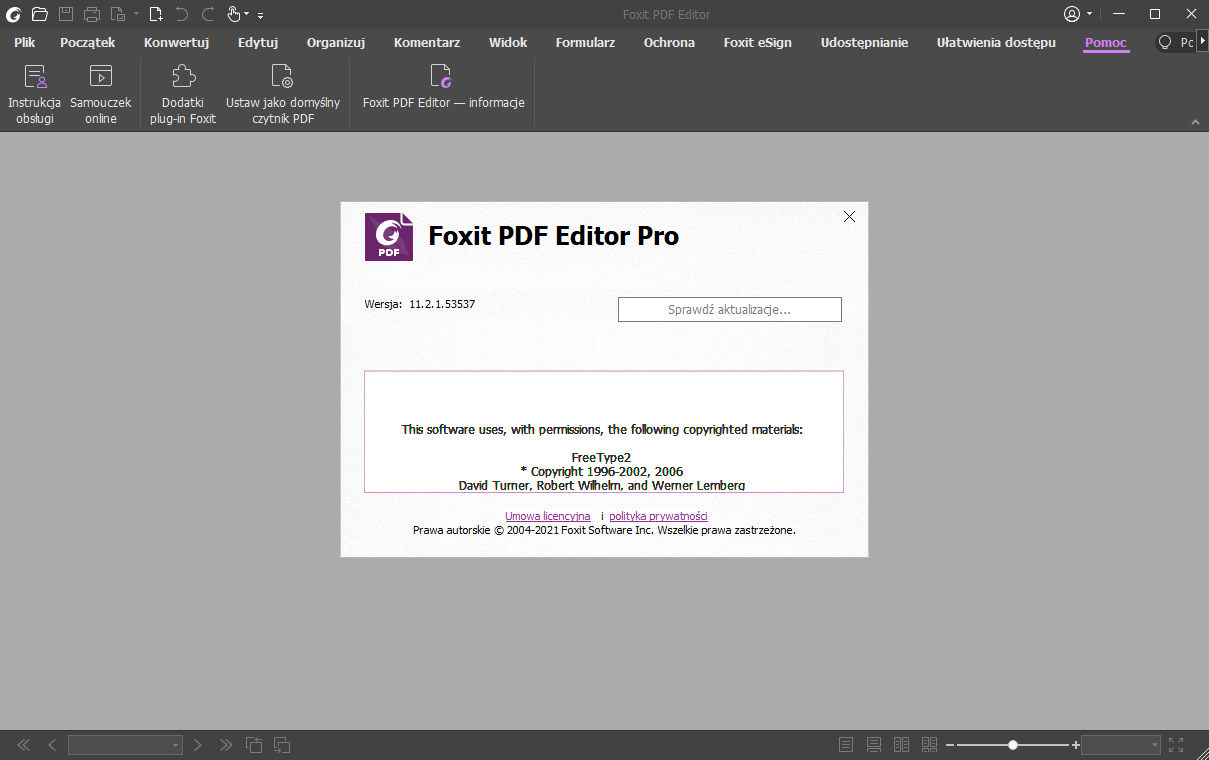Go to first page double-arrow icon
Screen dimensions: 1209x760
(24, 745)
